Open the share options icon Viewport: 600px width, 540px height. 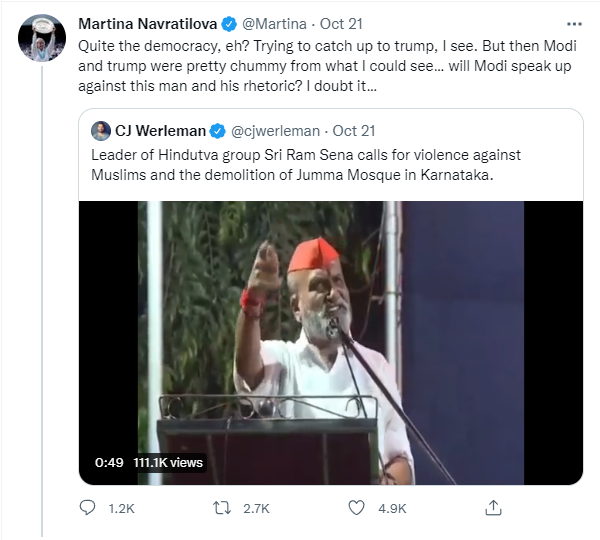tap(494, 508)
